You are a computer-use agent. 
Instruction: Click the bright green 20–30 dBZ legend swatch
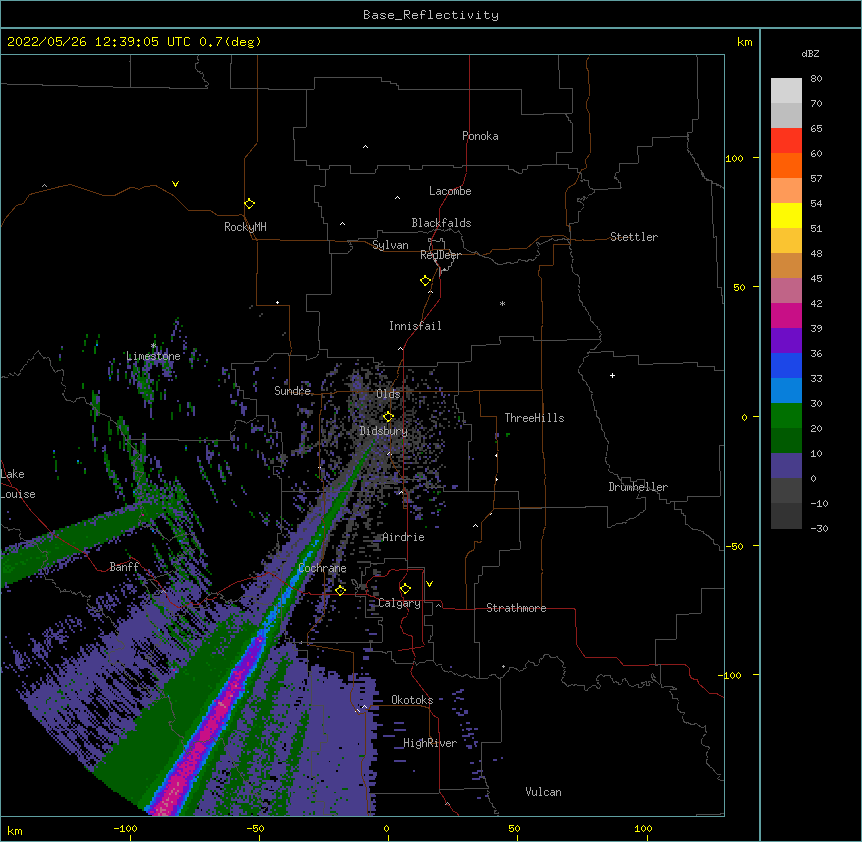786,416
